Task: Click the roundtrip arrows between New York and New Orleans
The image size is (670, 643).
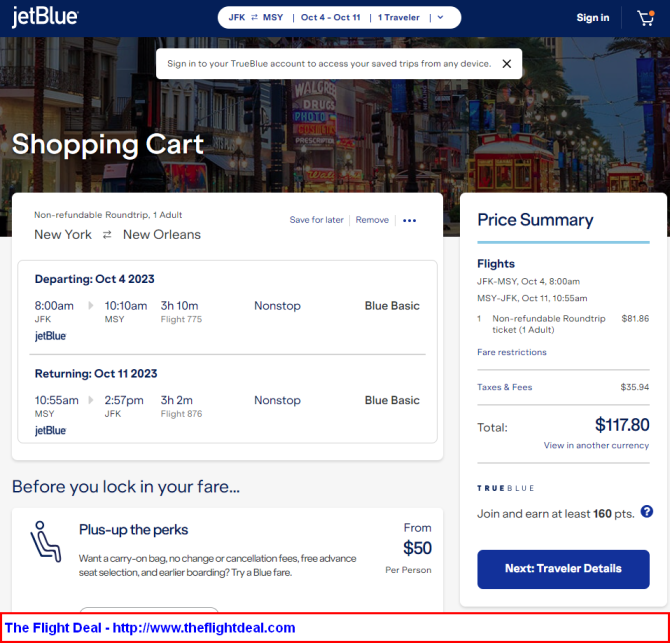Action: coord(107,235)
